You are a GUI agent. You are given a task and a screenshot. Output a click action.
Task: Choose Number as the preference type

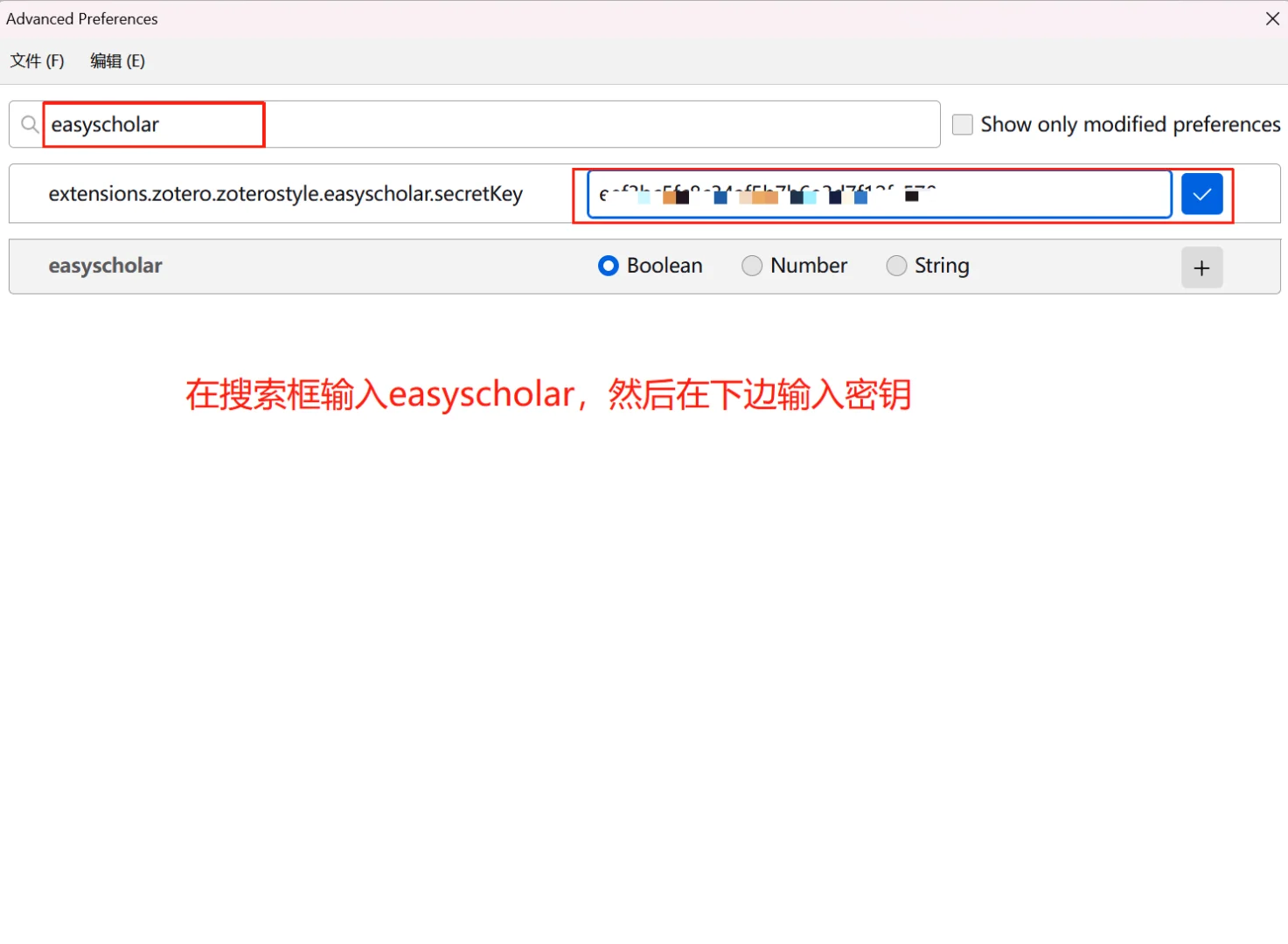[x=752, y=266]
